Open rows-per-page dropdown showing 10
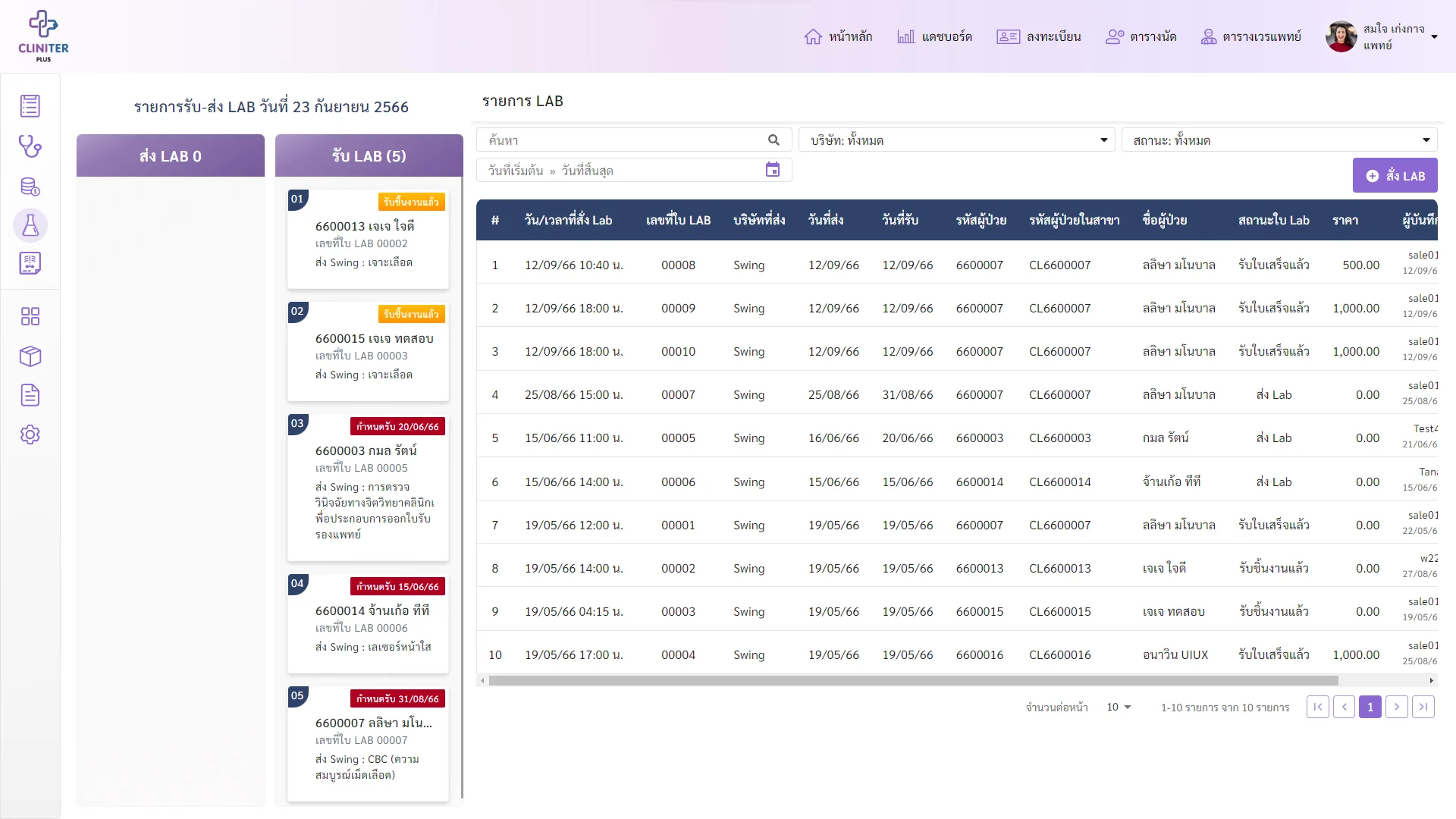 tap(1119, 707)
